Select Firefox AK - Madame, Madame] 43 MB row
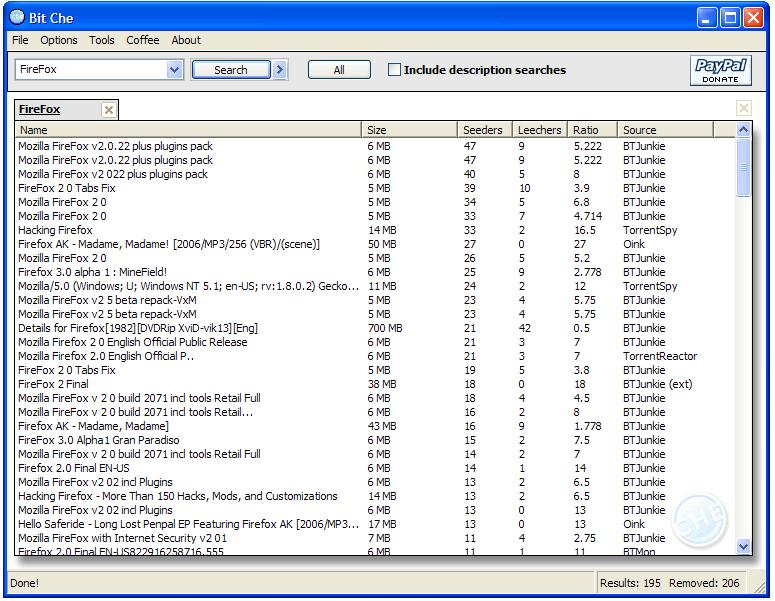 (375, 426)
